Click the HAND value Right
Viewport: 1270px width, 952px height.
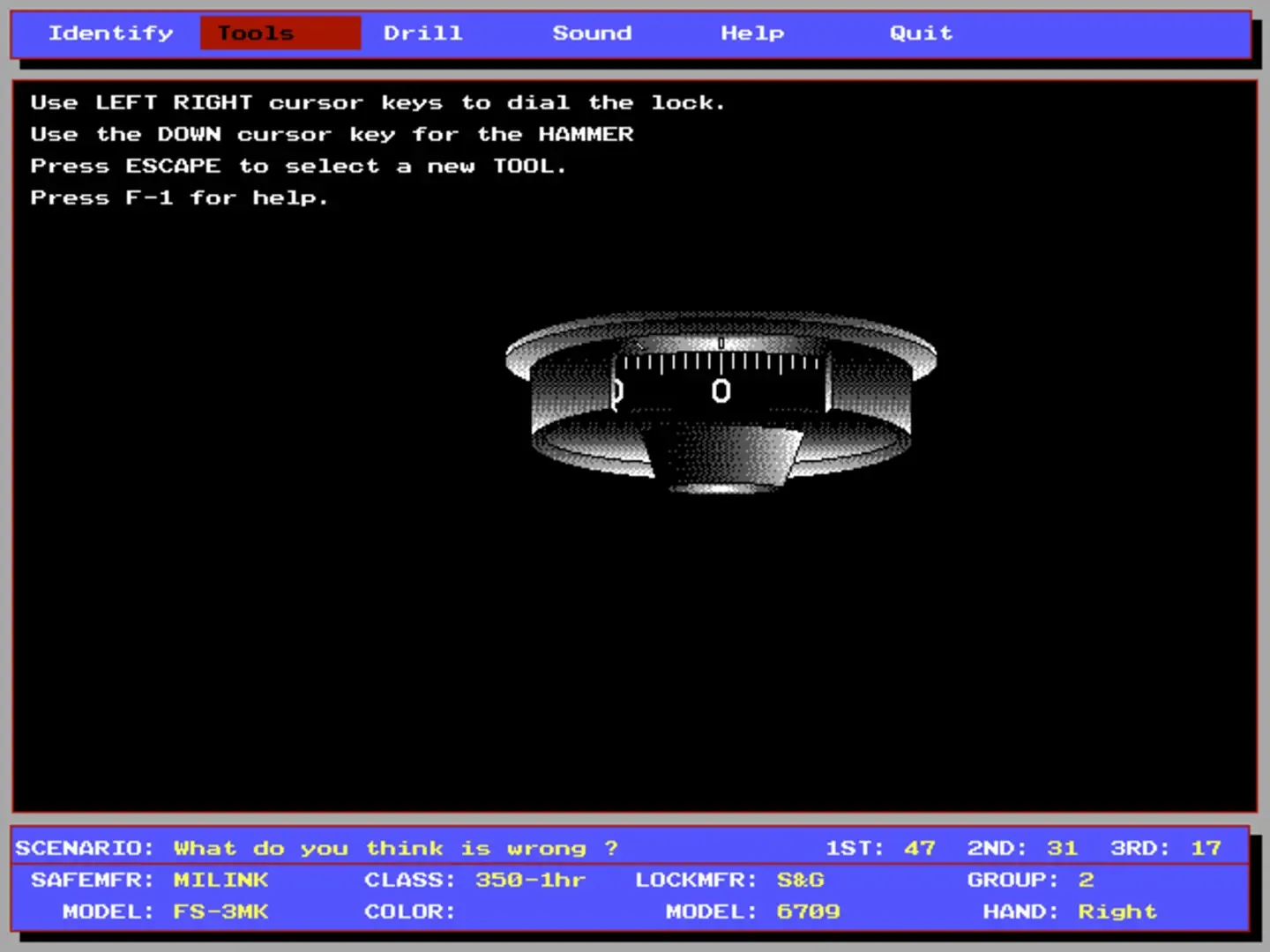(x=1117, y=911)
